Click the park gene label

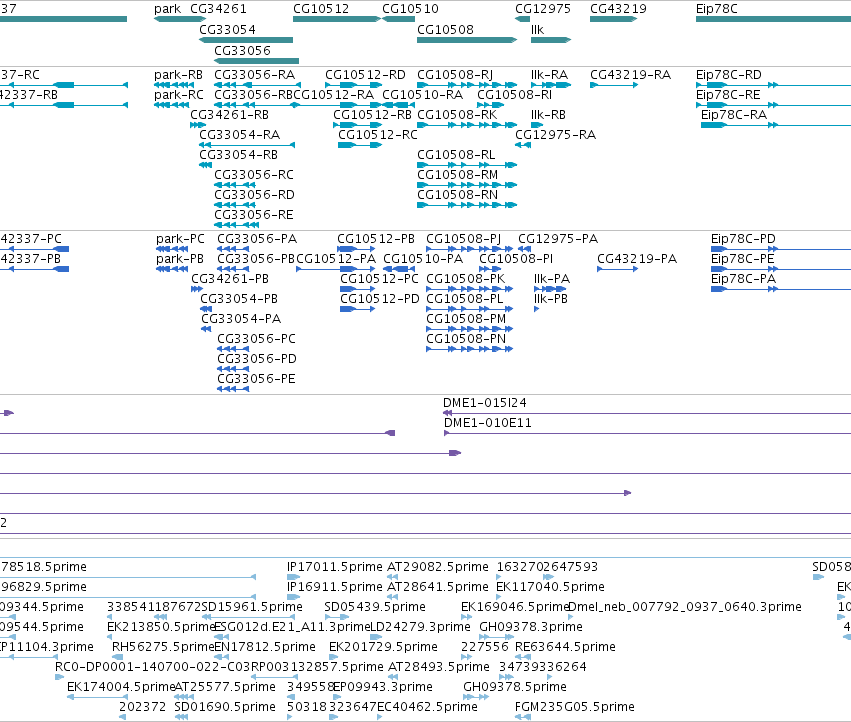(167, 9)
